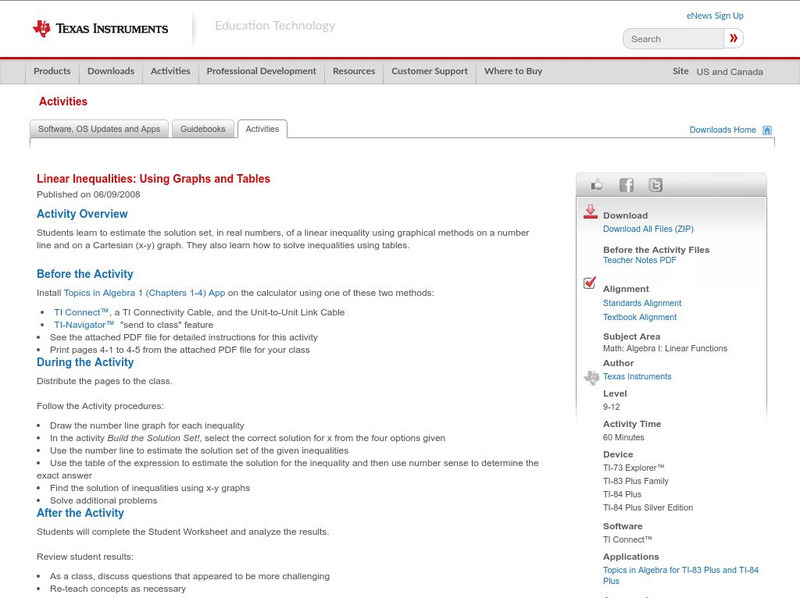Viewport: 800px width, 598px height.
Task: Click the Before the Activity heading
Action: 85,274
